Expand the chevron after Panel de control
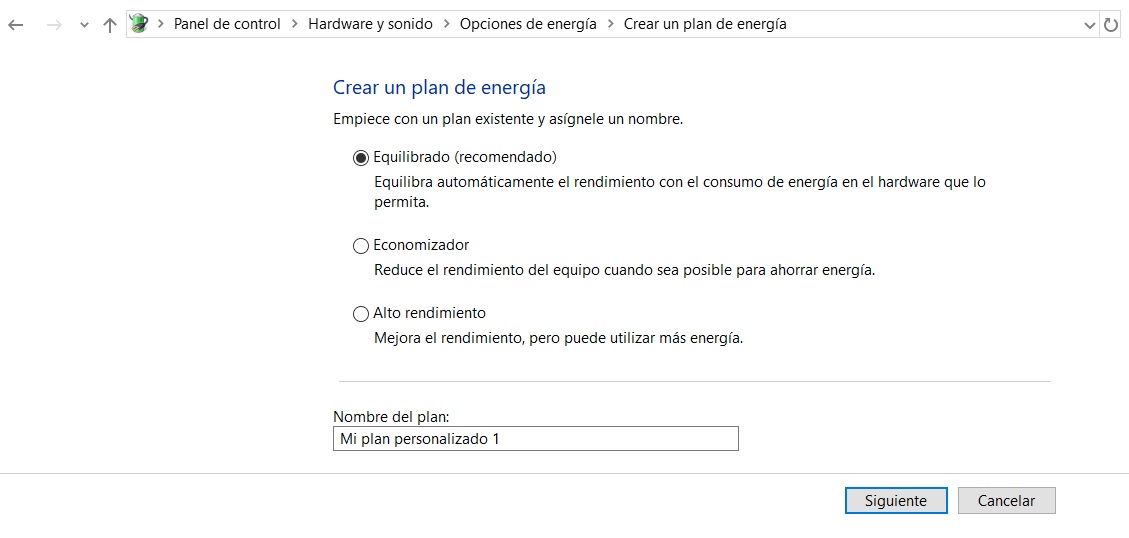 click(295, 24)
